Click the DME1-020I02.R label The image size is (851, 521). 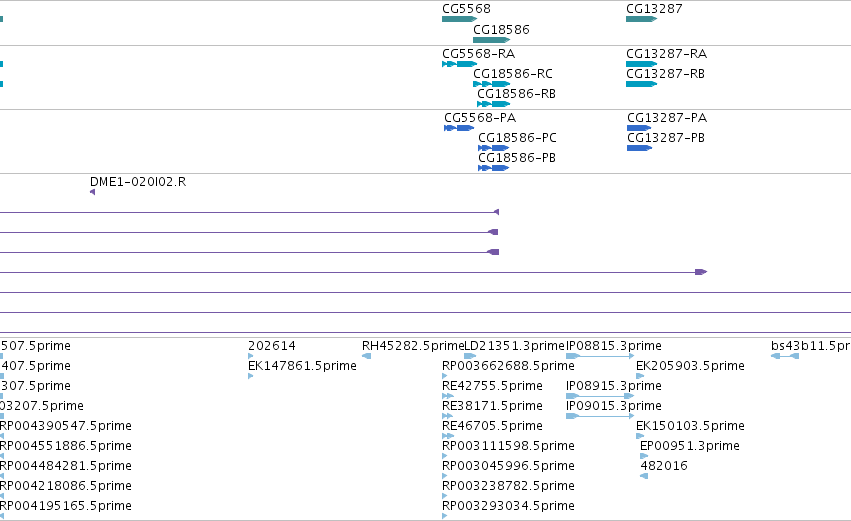138,182
